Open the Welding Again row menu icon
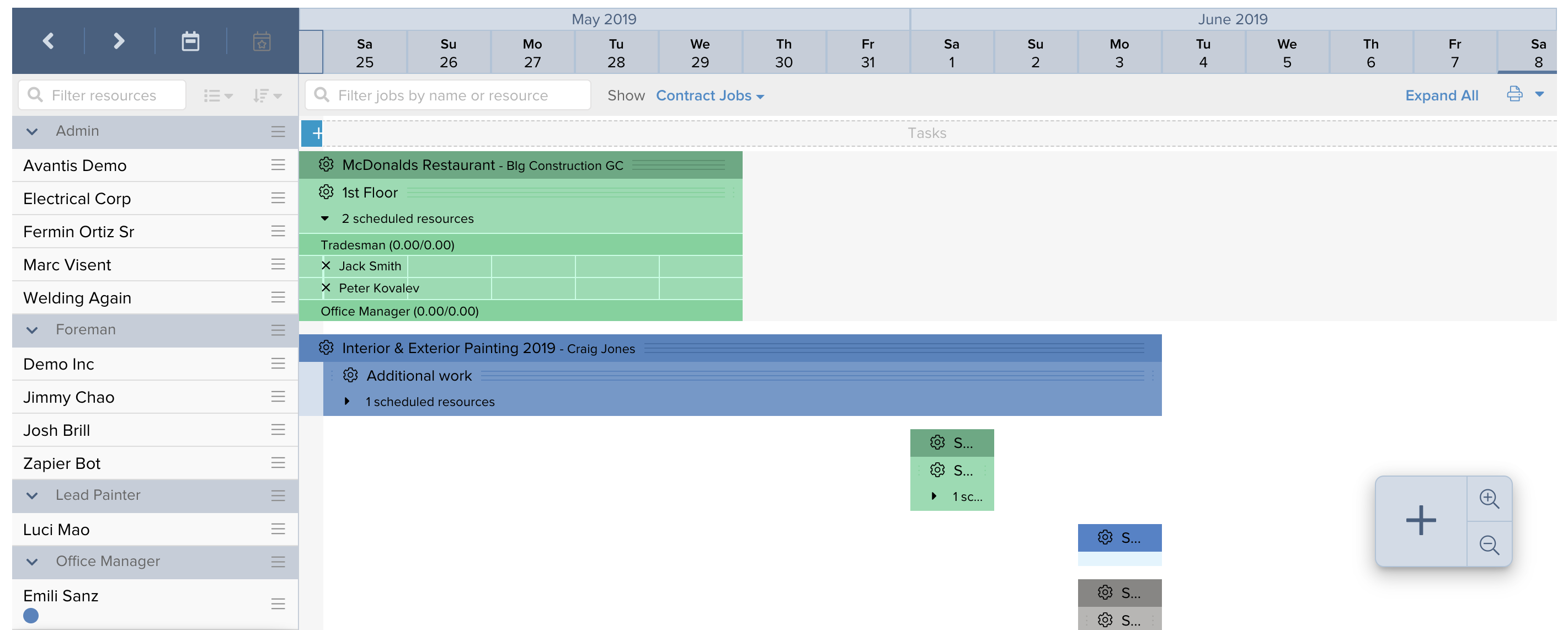 278,297
